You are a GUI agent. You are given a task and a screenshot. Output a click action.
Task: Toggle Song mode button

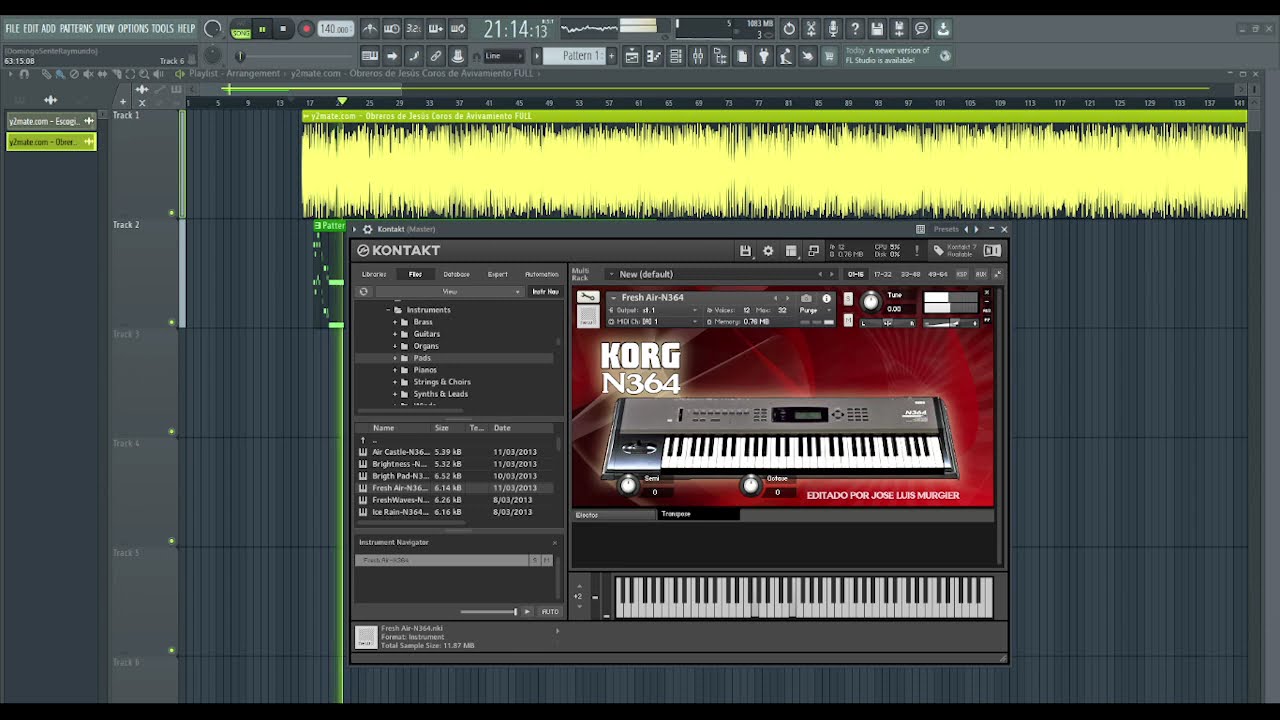[241, 33]
